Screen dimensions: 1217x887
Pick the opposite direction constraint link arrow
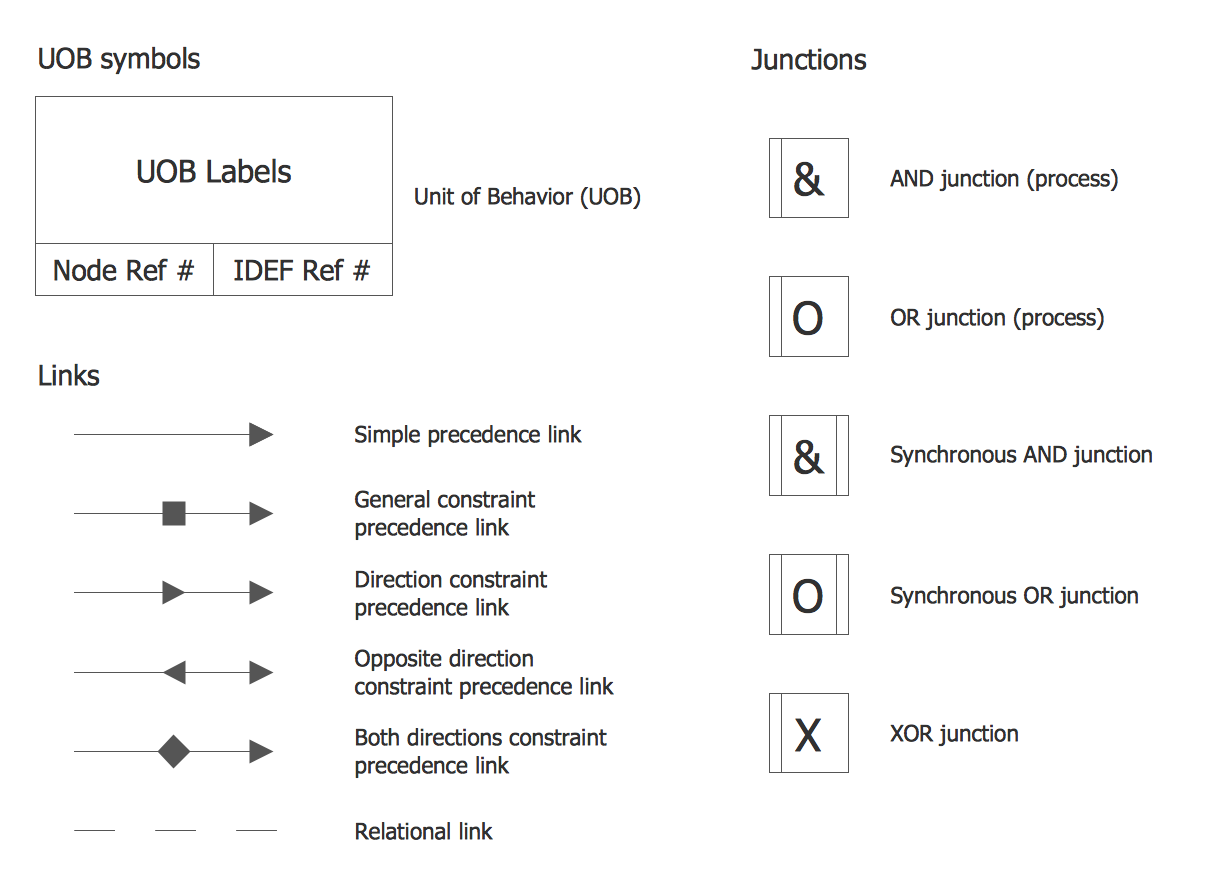174,672
